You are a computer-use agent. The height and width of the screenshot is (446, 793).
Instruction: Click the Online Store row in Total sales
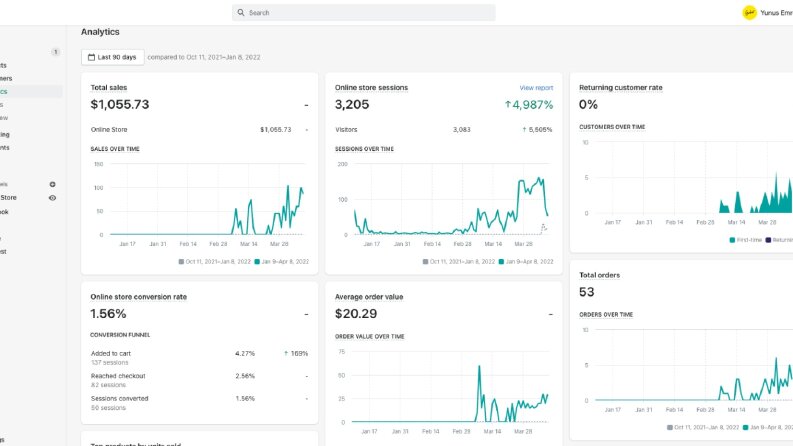pyautogui.click(x=200, y=129)
